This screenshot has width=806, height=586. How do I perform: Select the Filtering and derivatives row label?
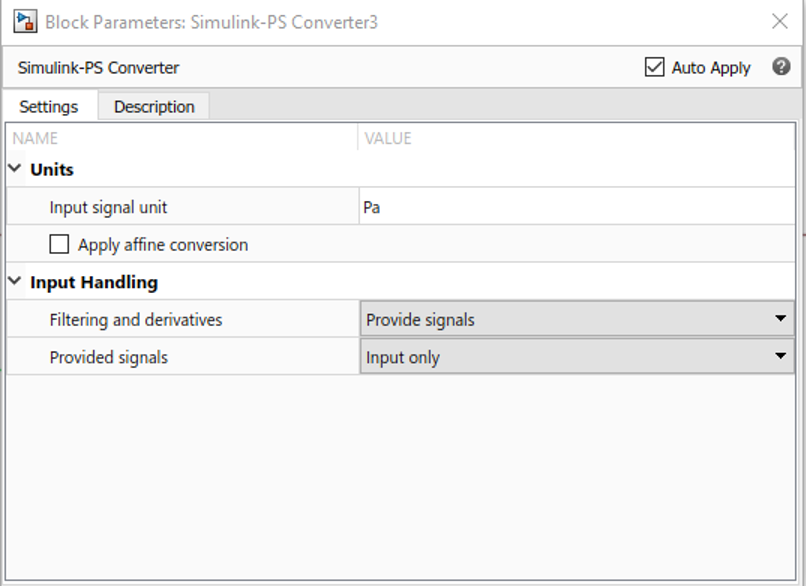[x=136, y=320]
